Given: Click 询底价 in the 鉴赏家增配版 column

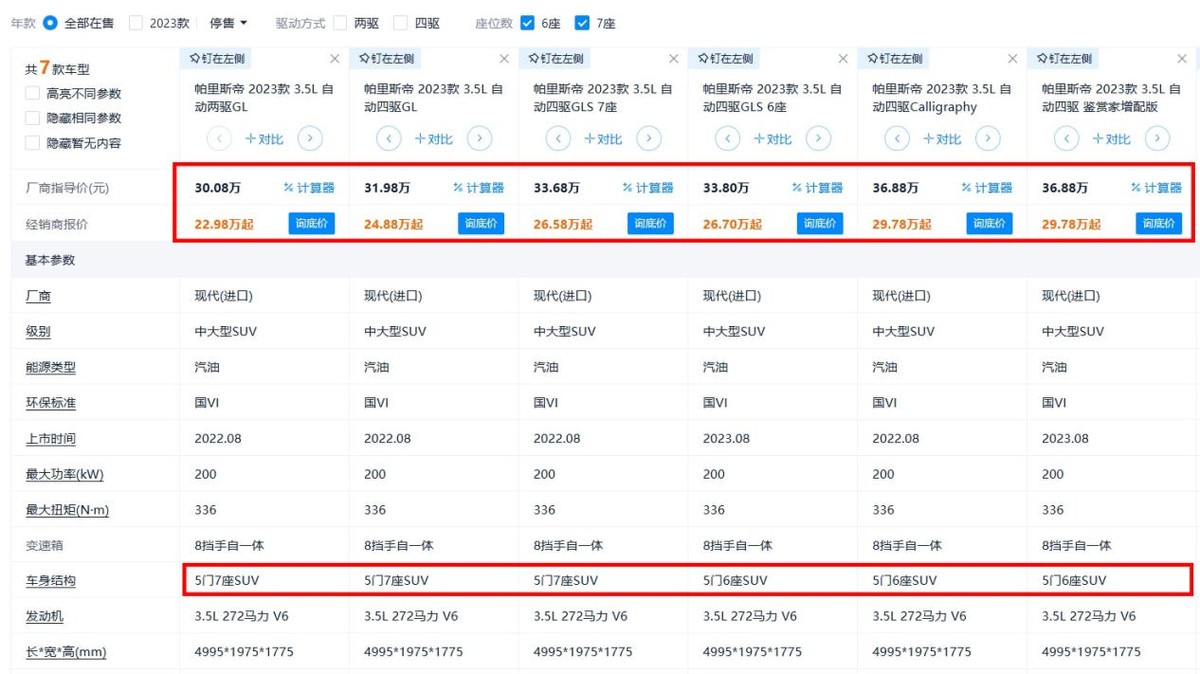Looking at the screenshot, I should [1159, 224].
